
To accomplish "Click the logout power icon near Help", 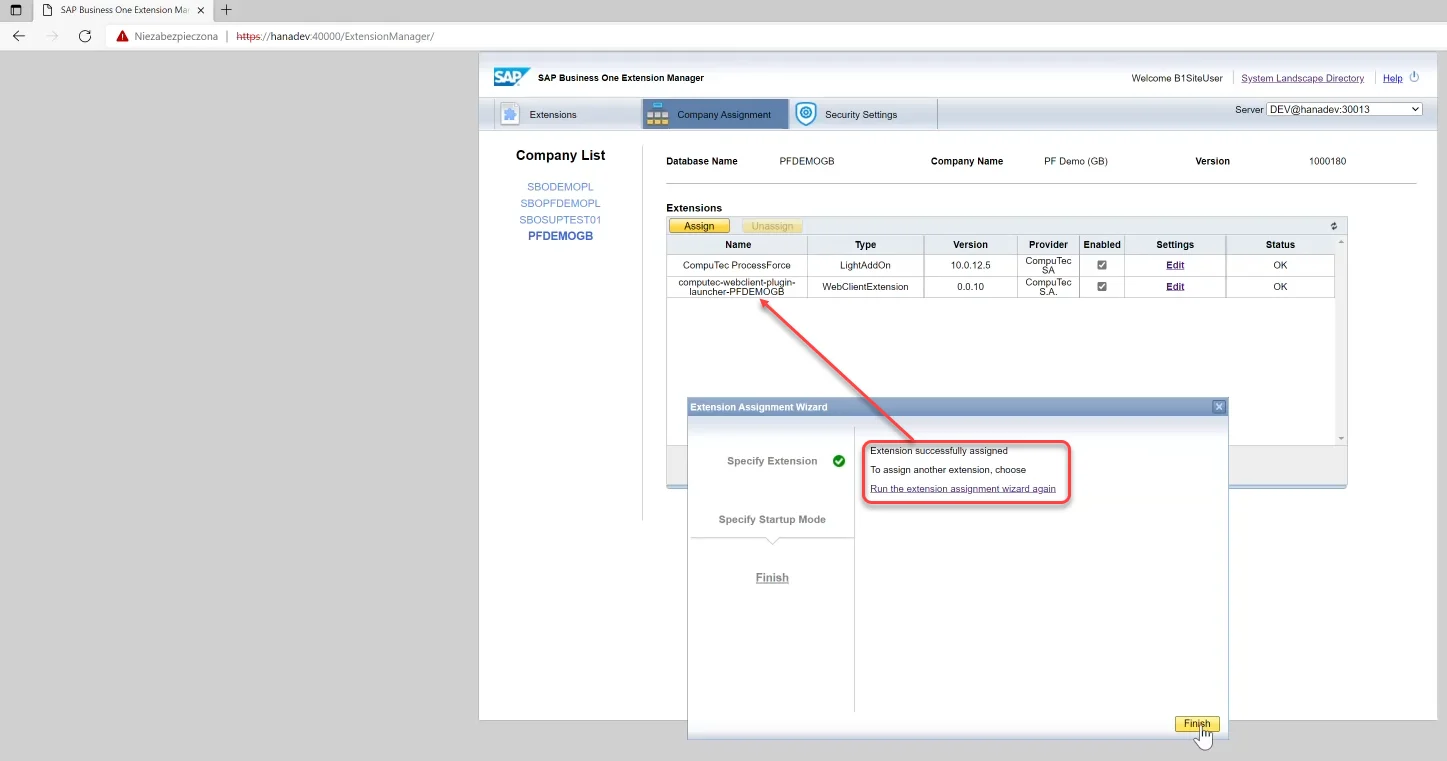I will [1414, 77].
